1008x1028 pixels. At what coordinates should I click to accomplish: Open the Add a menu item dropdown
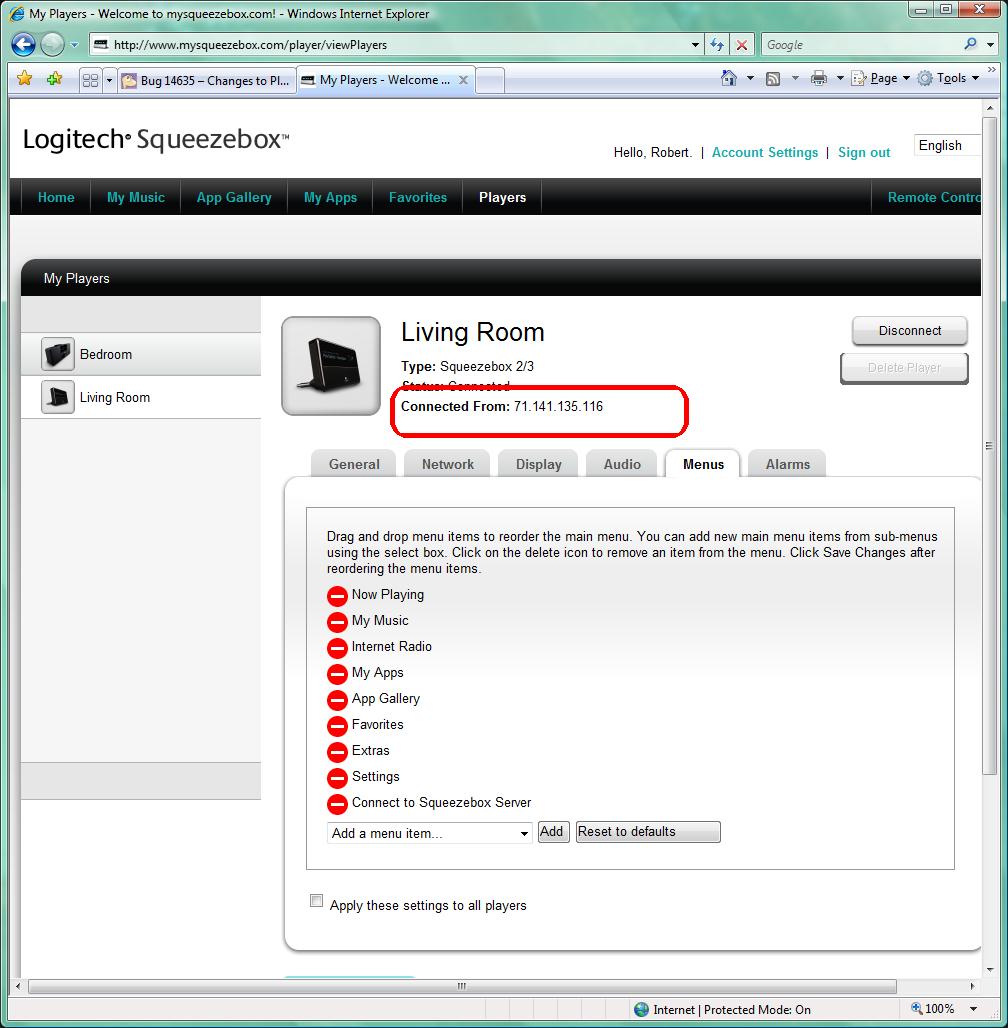point(429,833)
